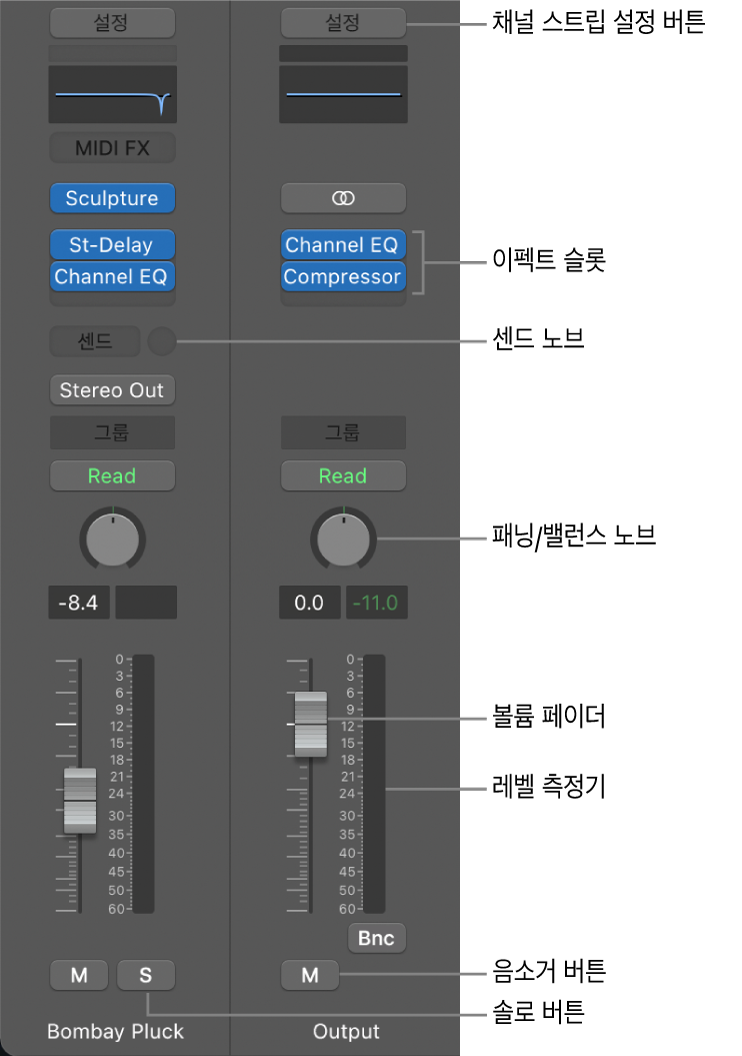This screenshot has height=1056, width=742.
Task: Click the Output strip level meter
Action: pos(374,784)
